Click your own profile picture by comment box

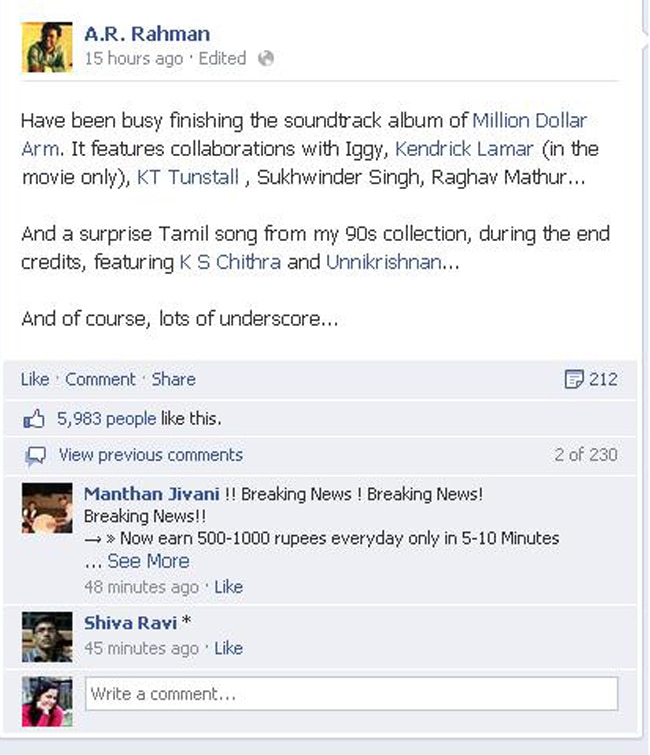pos(47,702)
